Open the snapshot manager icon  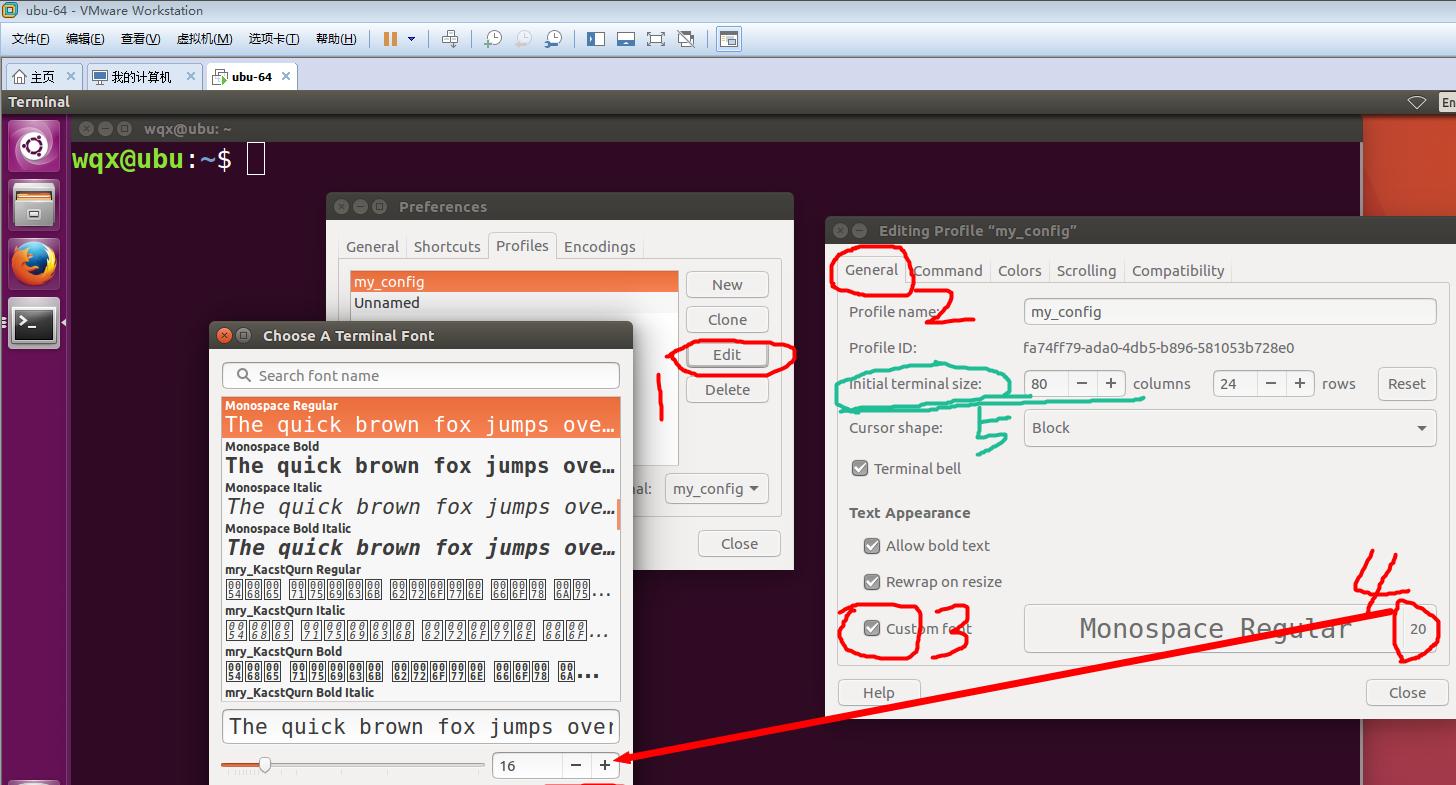pos(553,39)
